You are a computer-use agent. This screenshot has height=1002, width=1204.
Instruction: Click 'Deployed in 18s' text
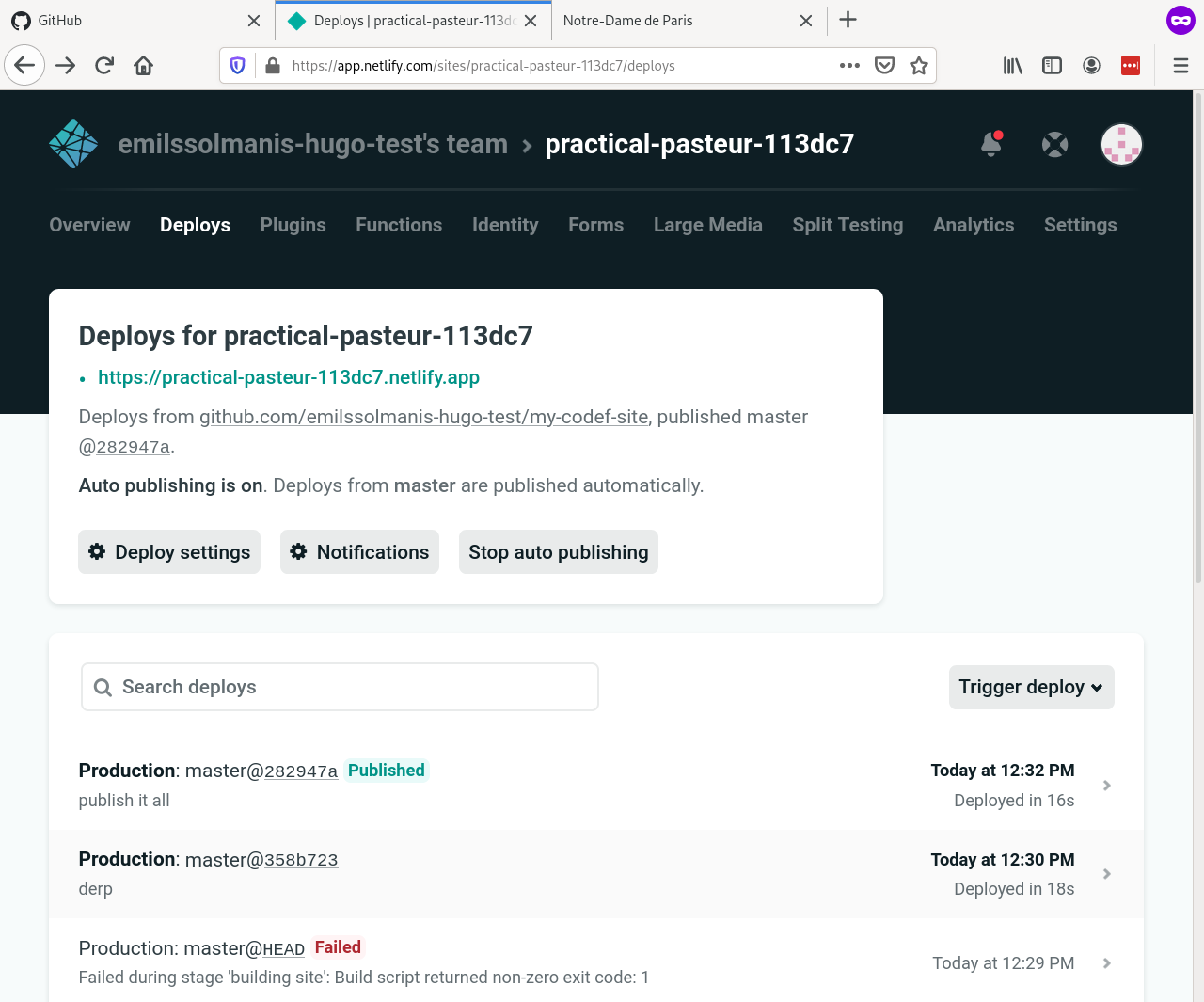tap(1014, 889)
